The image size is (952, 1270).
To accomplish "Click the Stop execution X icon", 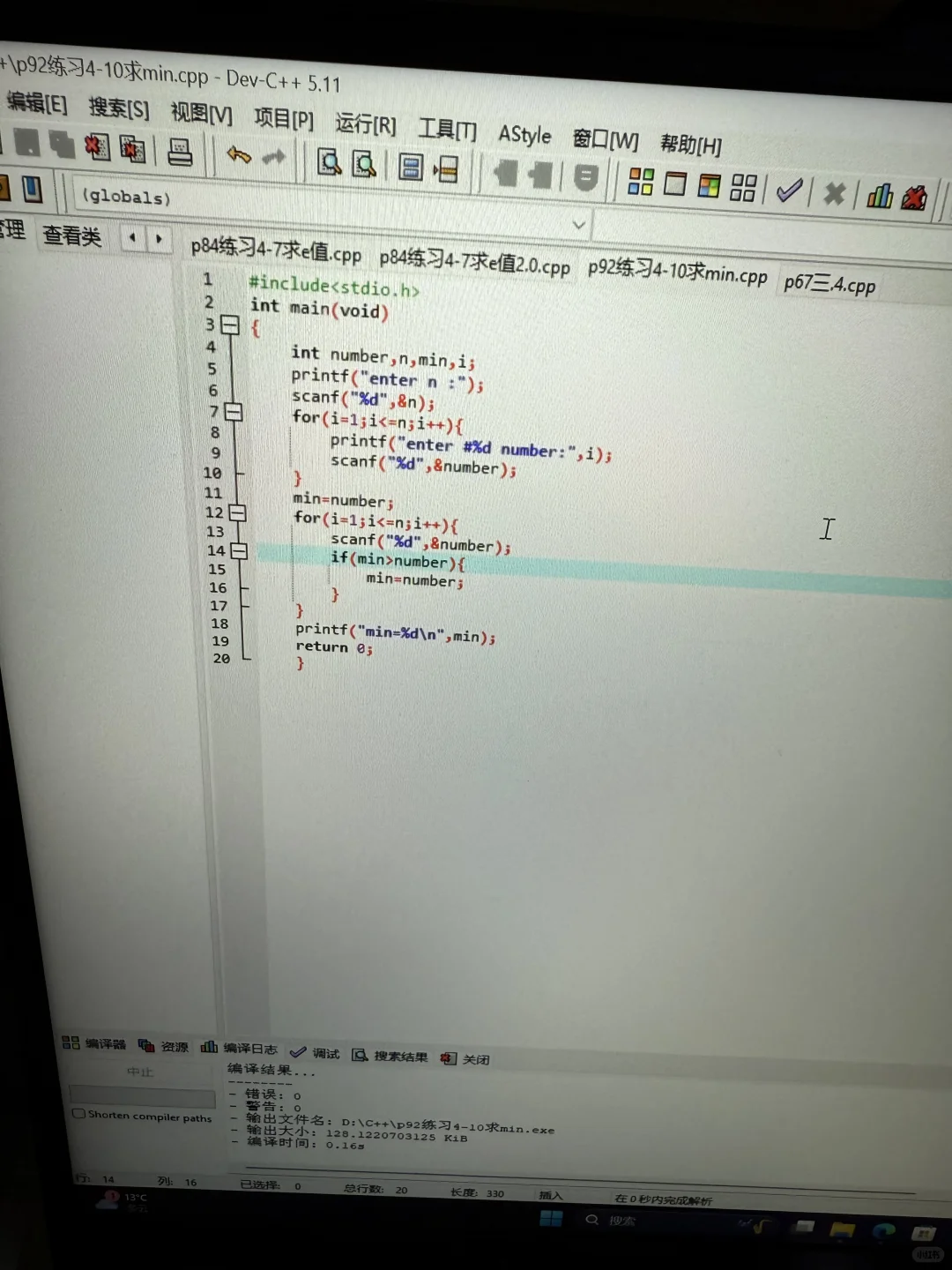I will point(834,192).
